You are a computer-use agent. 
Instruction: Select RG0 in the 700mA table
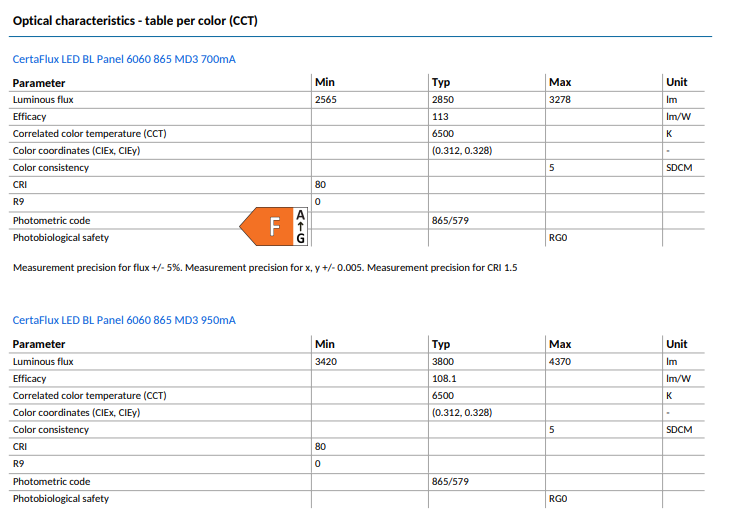(558, 238)
